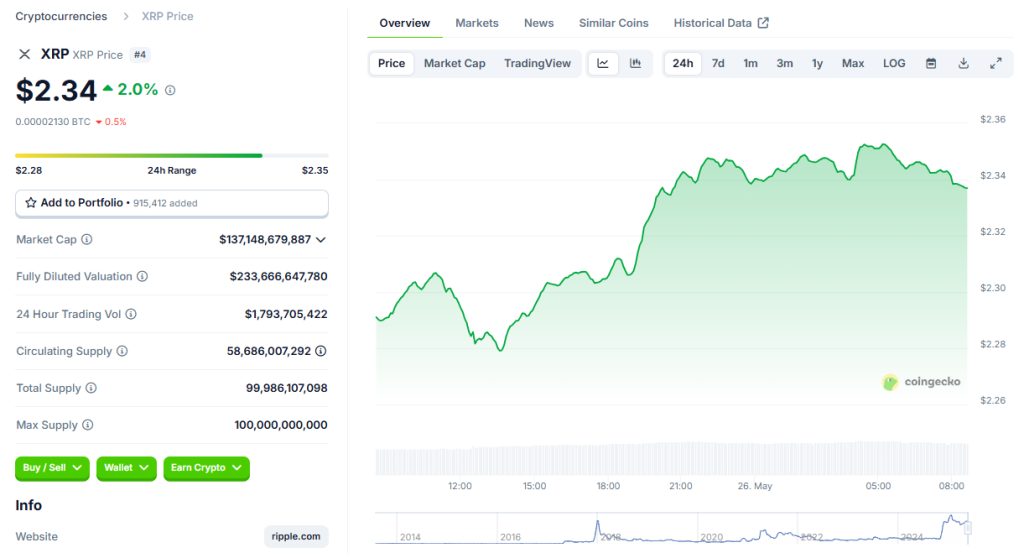
Task: Open the Wallet dropdown
Action: pos(126,467)
